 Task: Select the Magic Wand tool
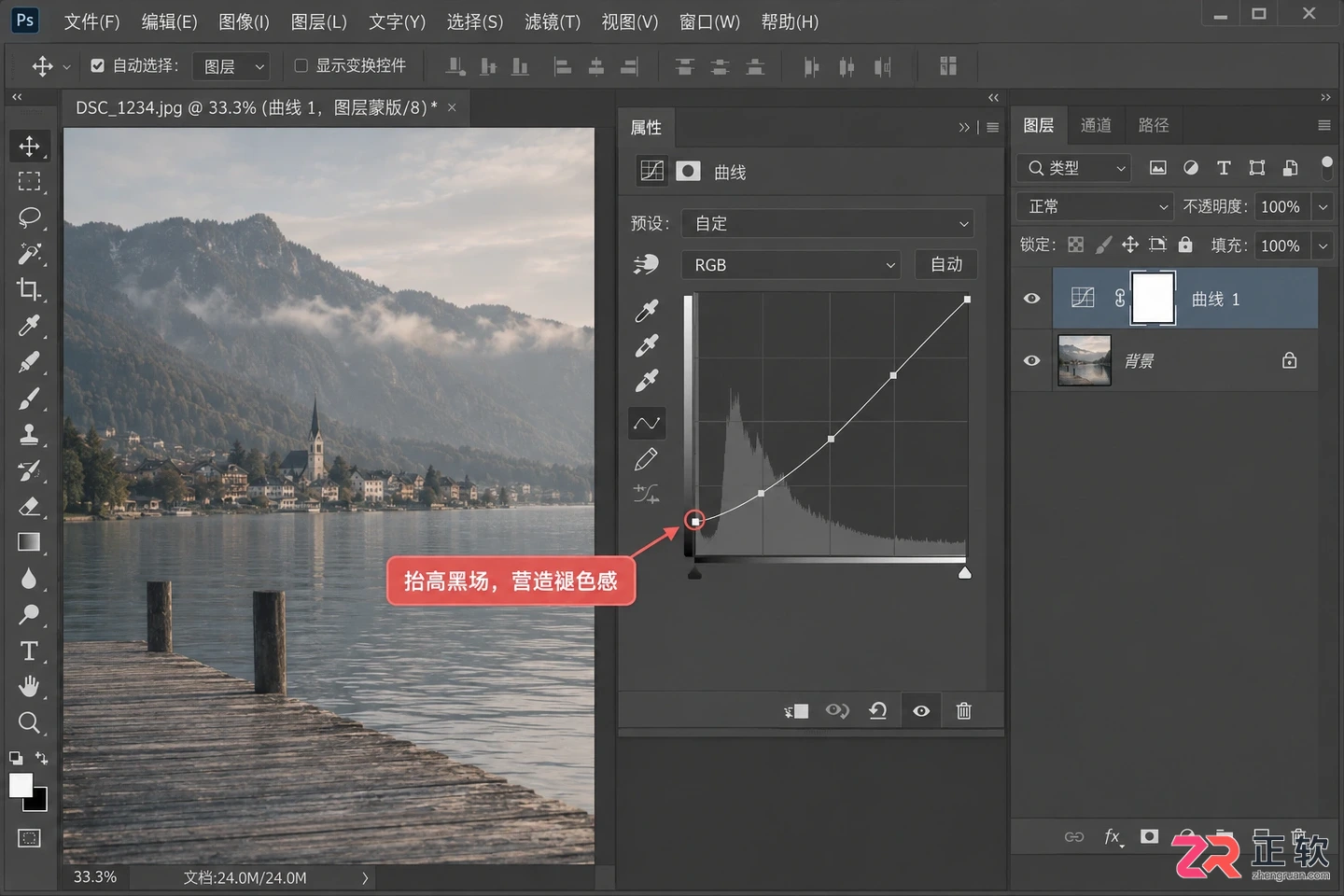tap(29, 253)
